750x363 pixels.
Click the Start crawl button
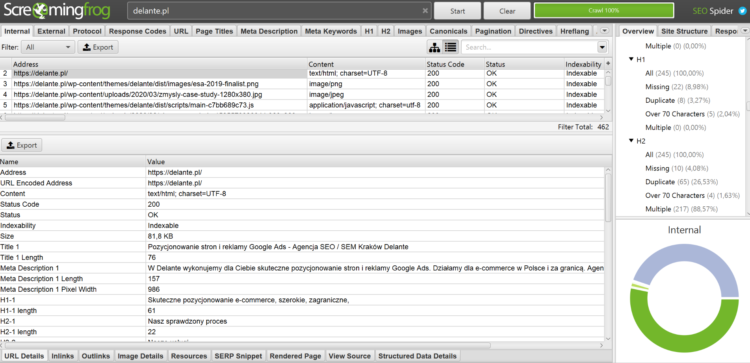point(457,11)
